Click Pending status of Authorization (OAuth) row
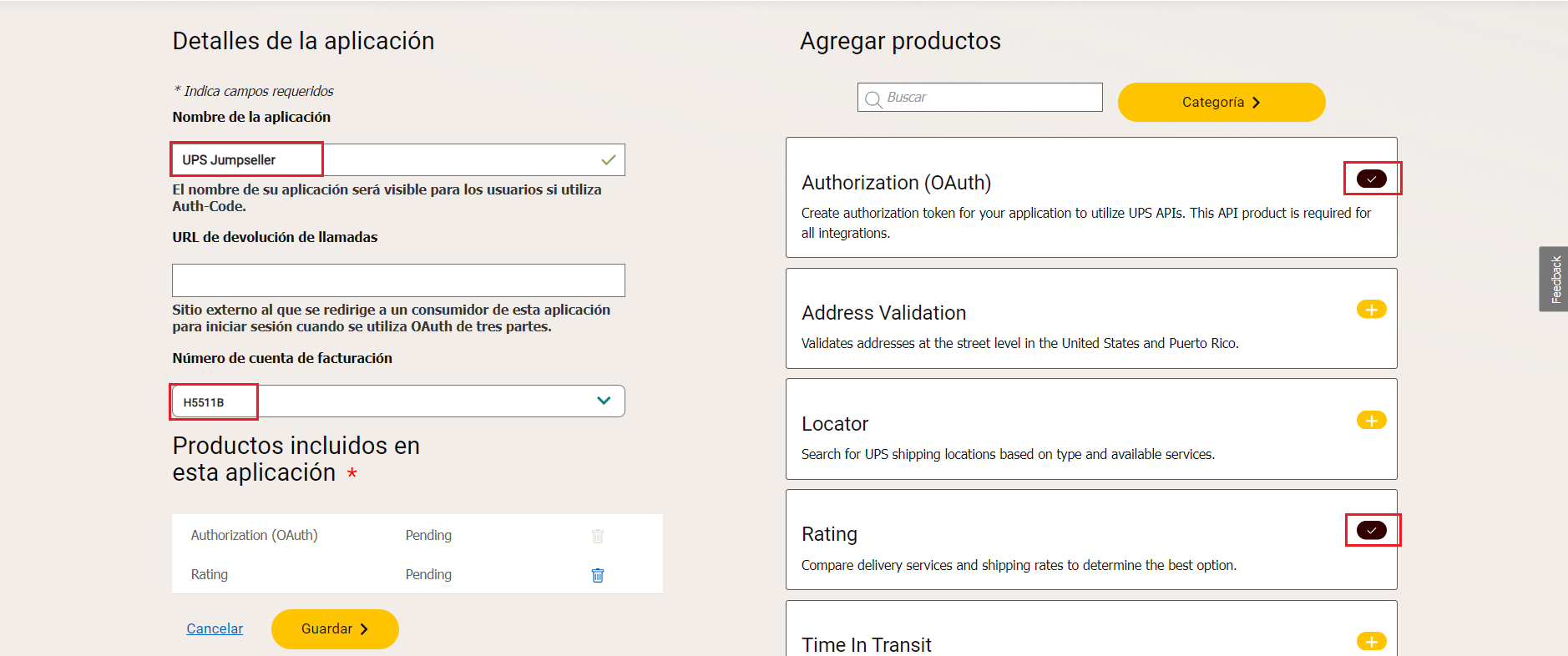 coord(428,535)
